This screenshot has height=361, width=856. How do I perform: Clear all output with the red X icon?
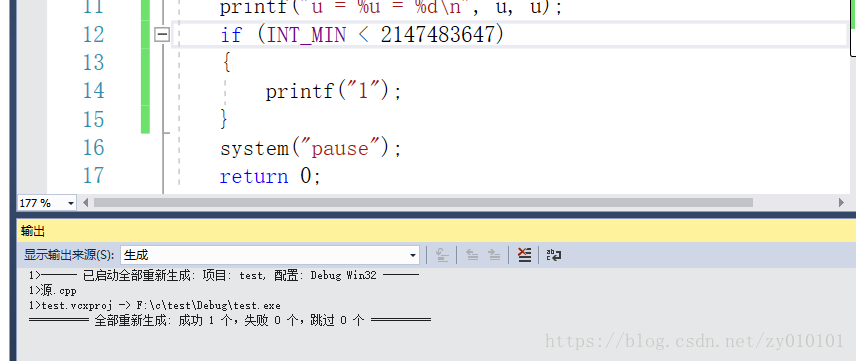coord(524,255)
